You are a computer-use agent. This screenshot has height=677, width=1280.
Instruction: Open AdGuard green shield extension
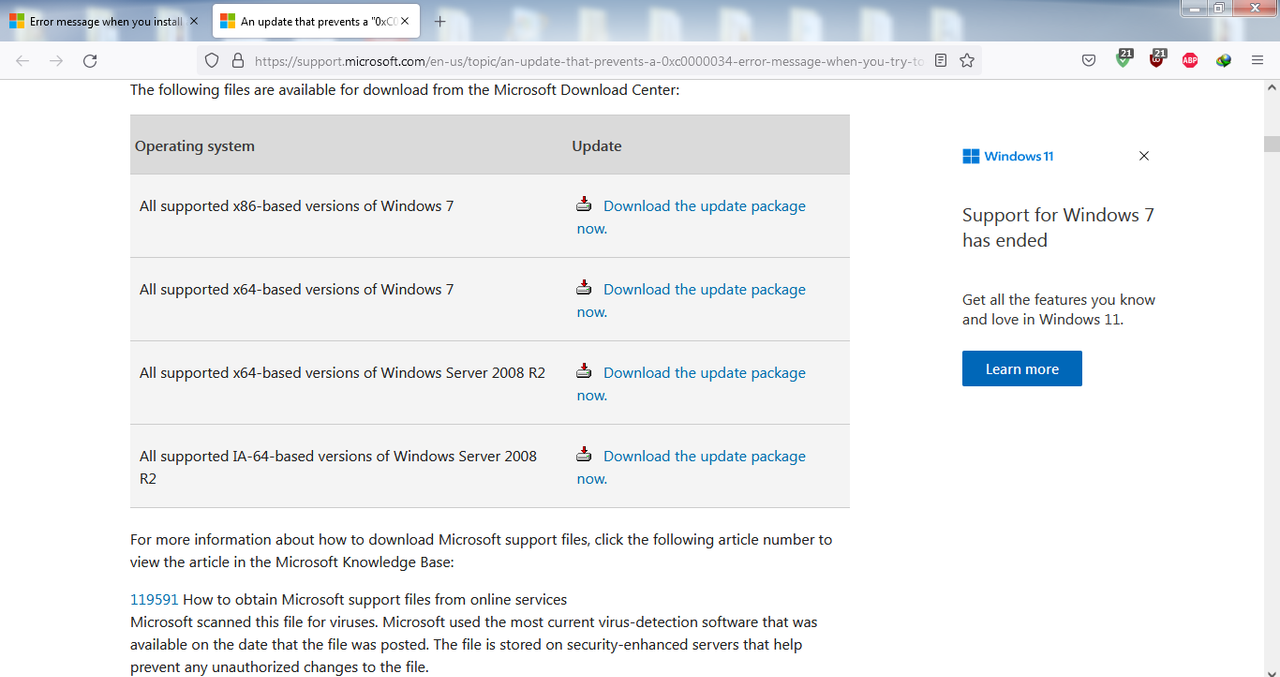click(1123, 60)
